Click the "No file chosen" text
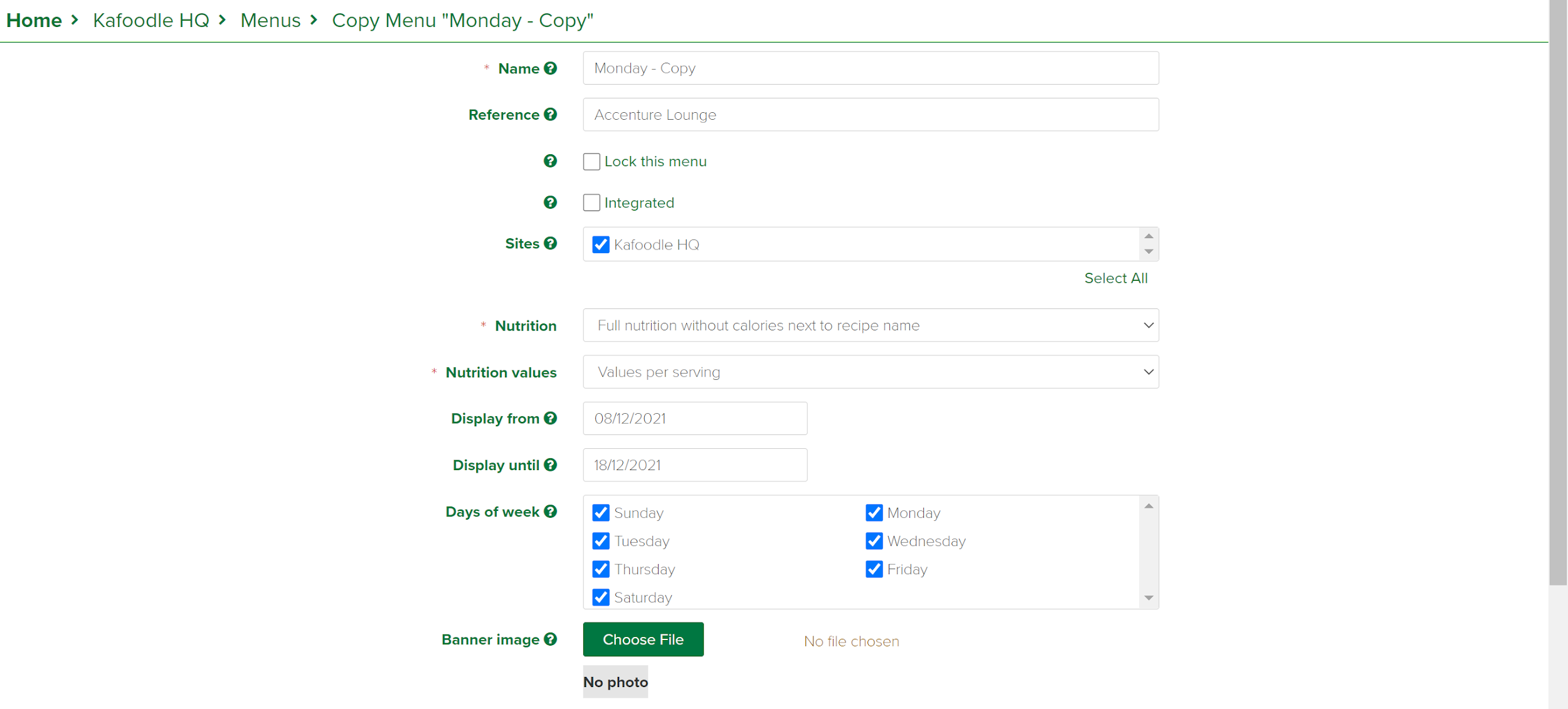The image size is (1568, 709). pyautogui.click(x=851, y=641)
